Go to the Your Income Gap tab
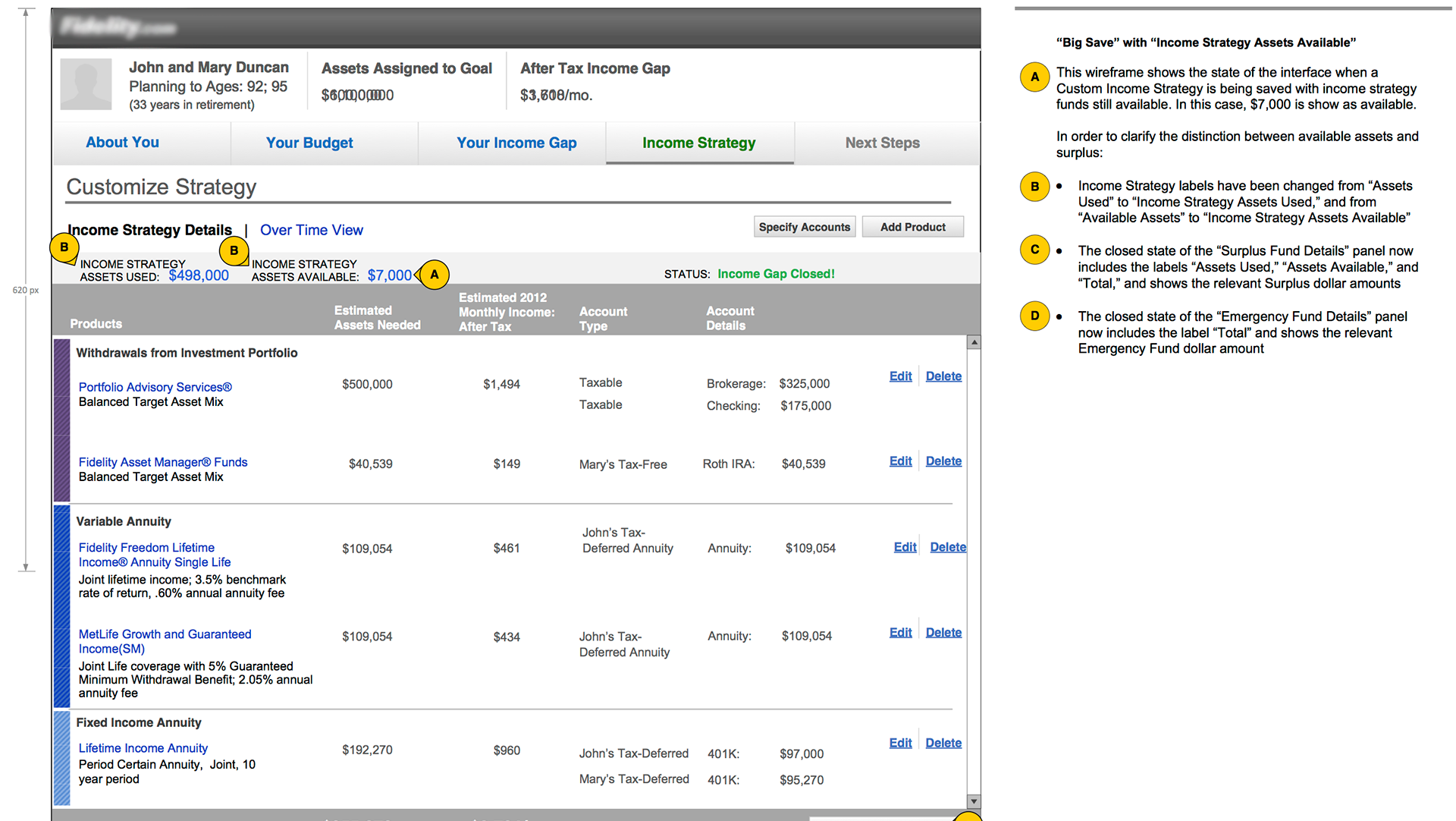 (x=516, y=143)
